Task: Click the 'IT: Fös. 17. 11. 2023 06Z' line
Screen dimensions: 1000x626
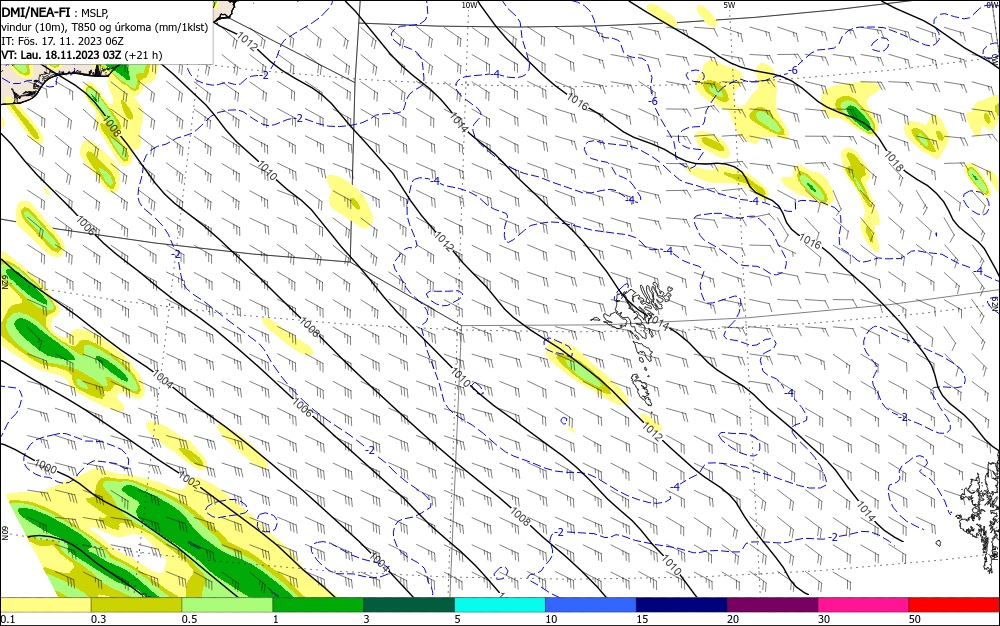Action: click(62, 41)
